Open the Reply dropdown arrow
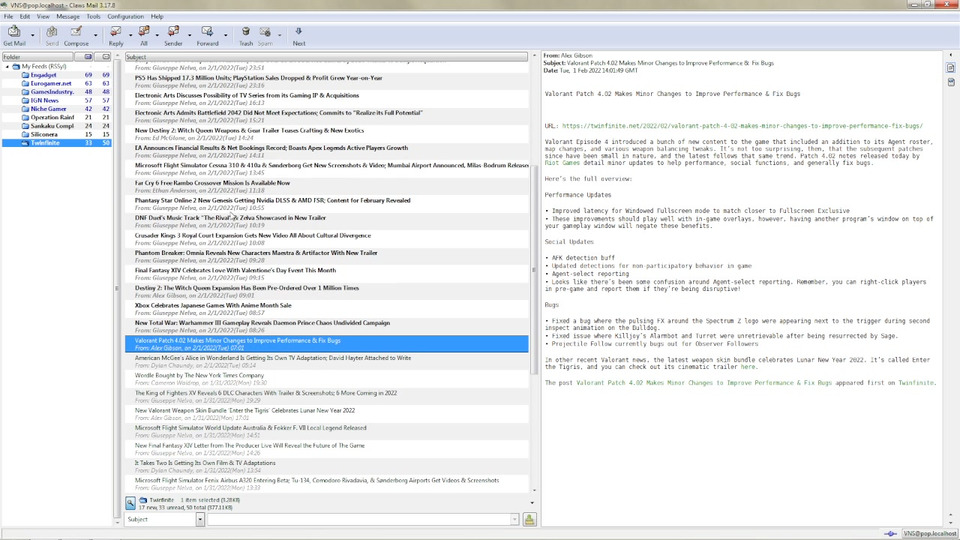The width and height of the screenshot is (960, 540). pos(130,36)
